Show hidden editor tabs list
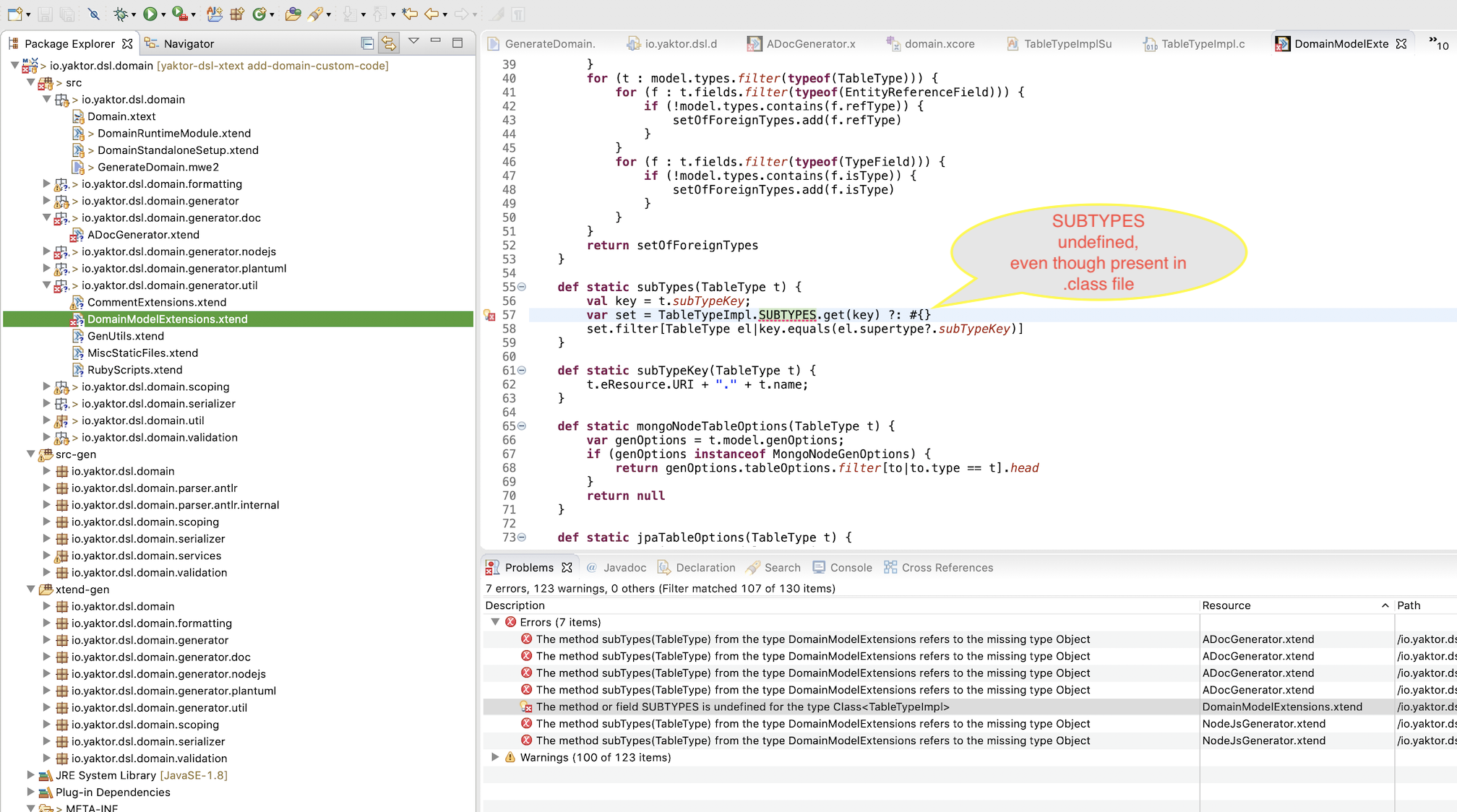This screenshot has height=812, width=1457. [1439, 43]
